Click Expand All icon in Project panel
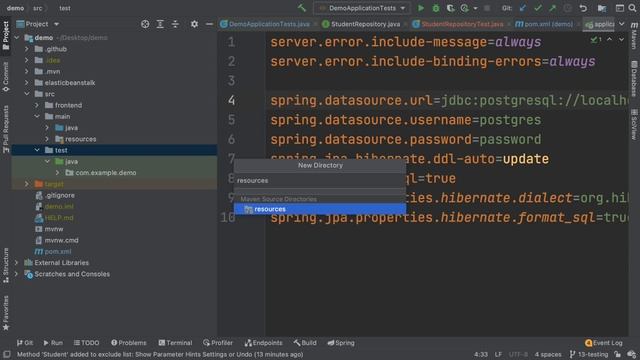 (x=160, y=24)
